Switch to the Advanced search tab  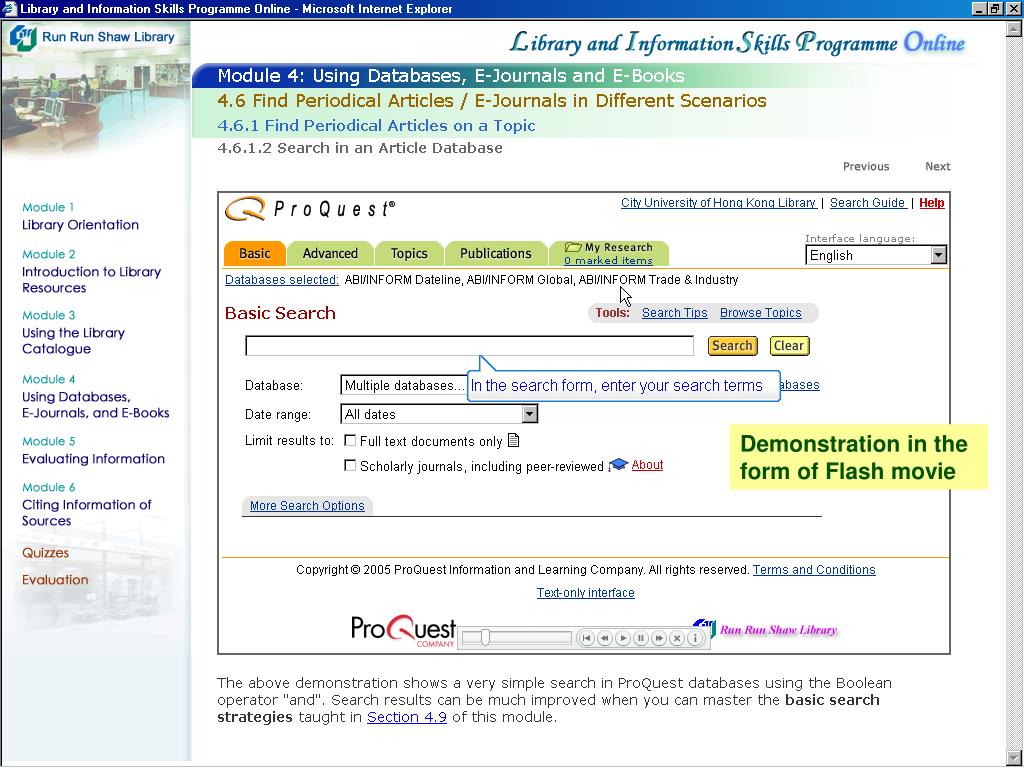[330, 253]
